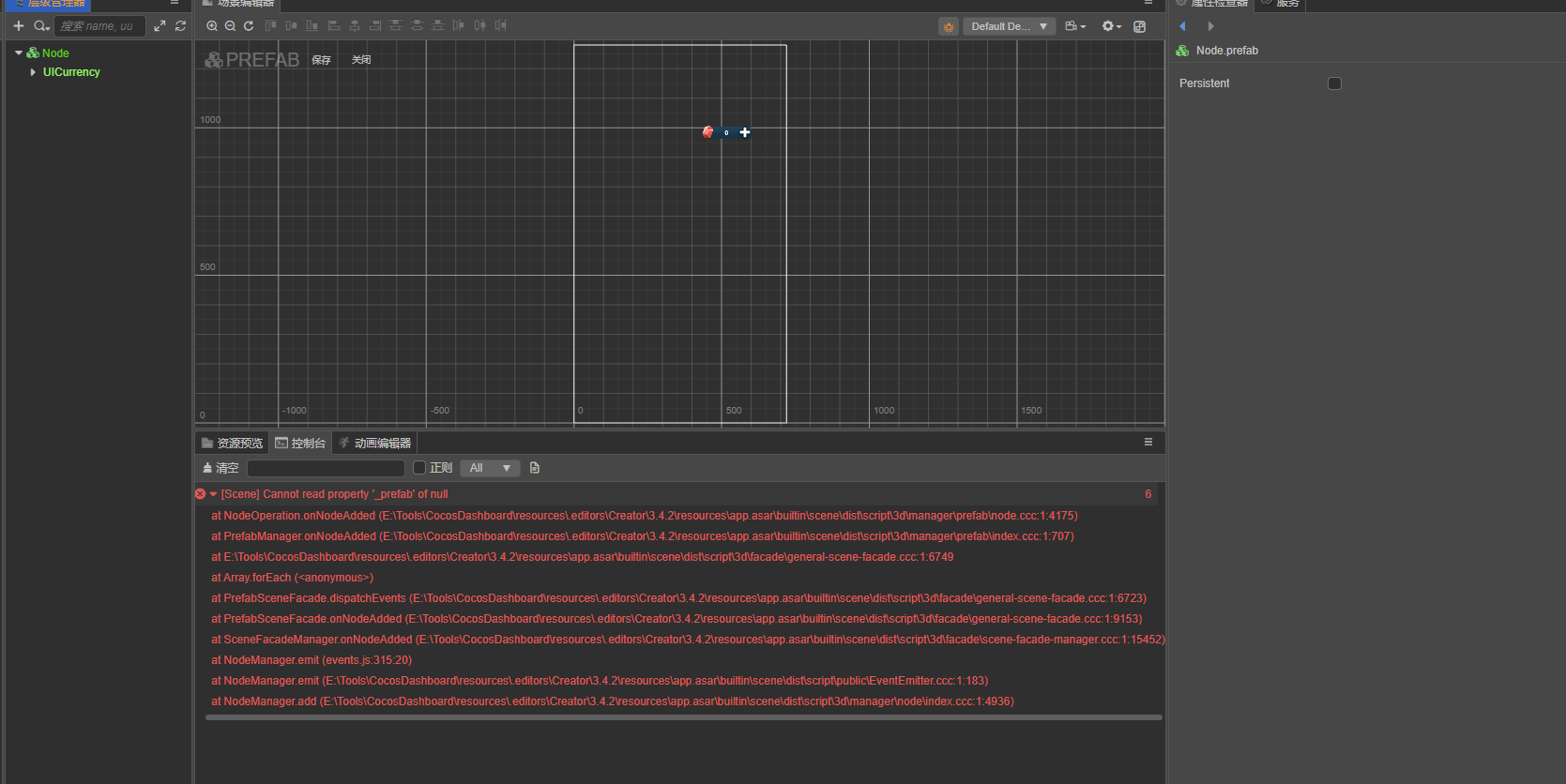Align selected nodes to left edge
Viewport: 1566px width, 784px height.
point(333,25)
